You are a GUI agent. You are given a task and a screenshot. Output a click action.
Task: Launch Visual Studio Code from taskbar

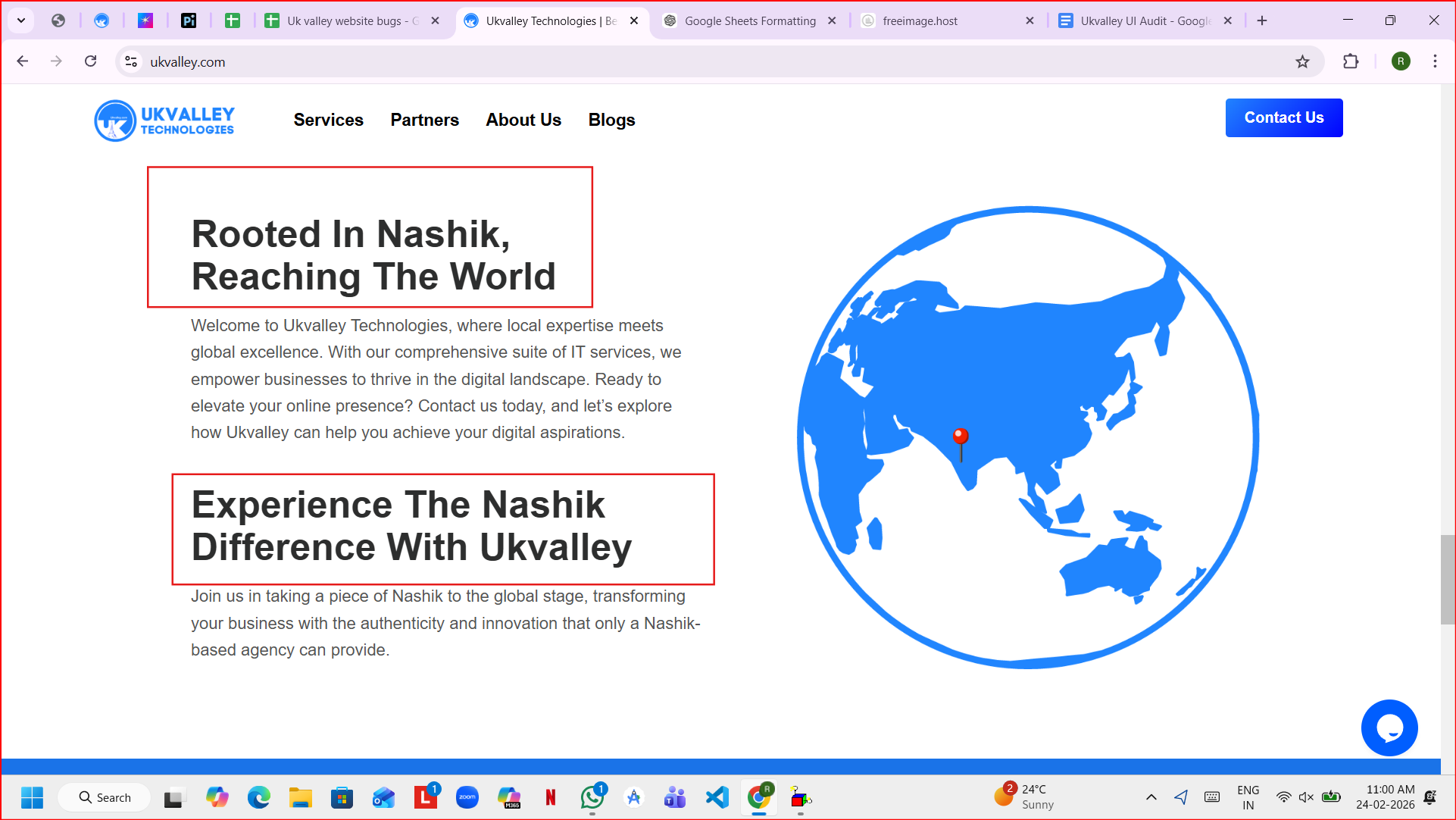click(717, 797)
